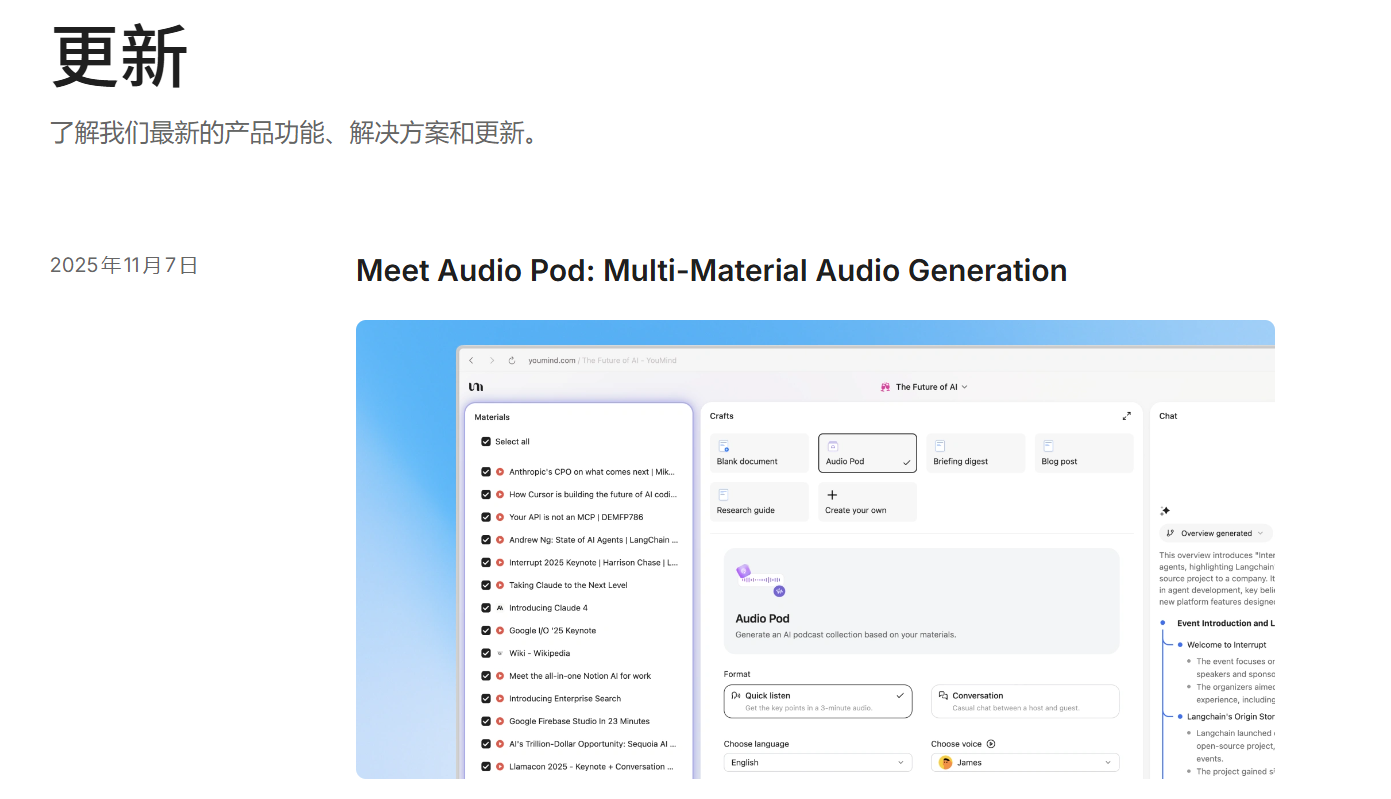Viewport: 1391px width, 799px height.
Task: Click the play preview icon beside Choose voice
Action: pos(991,744)
